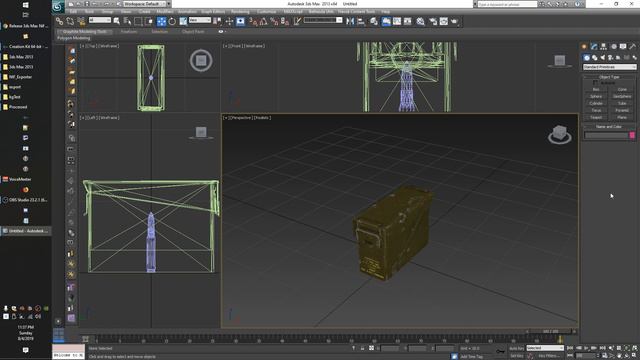Screen dimensions: 640x360
Task: Select the Shapes create category
Action: 595,58
